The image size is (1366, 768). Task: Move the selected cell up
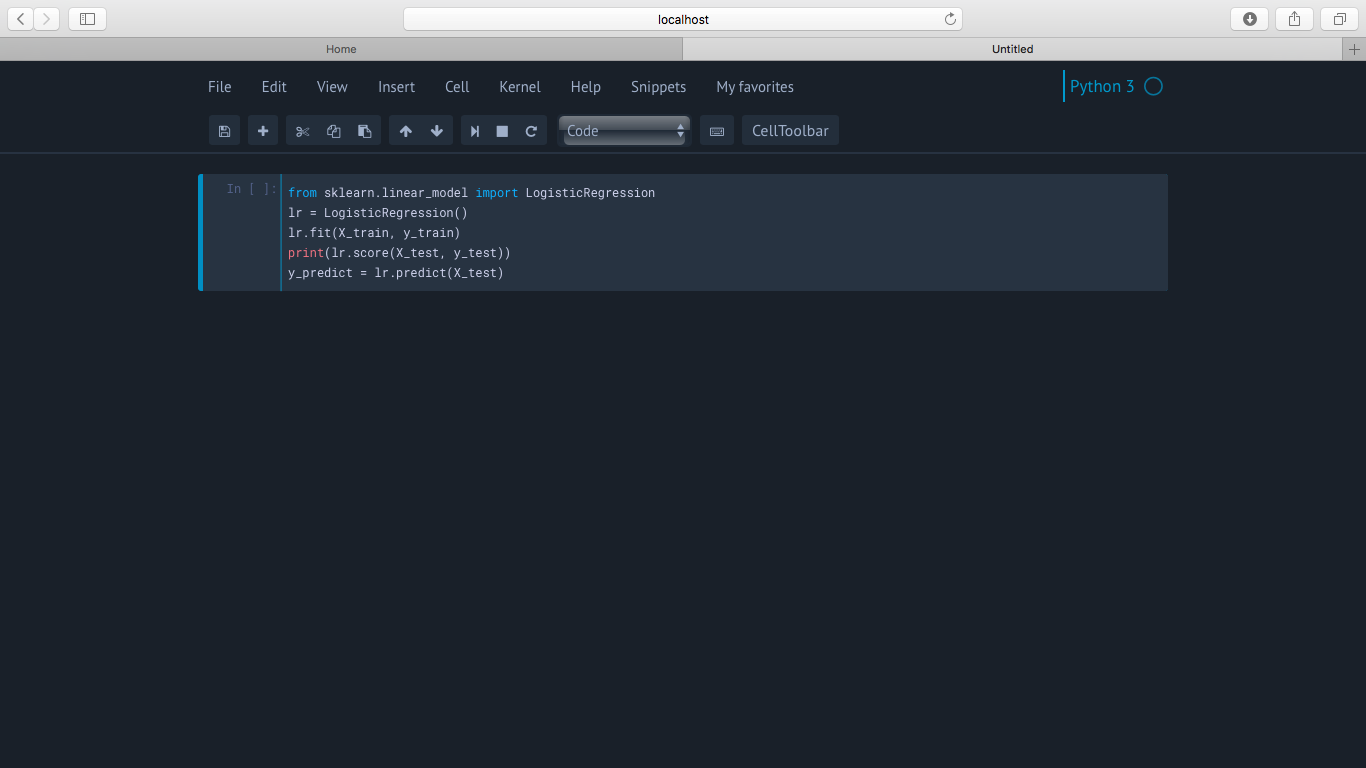point(405,131)
